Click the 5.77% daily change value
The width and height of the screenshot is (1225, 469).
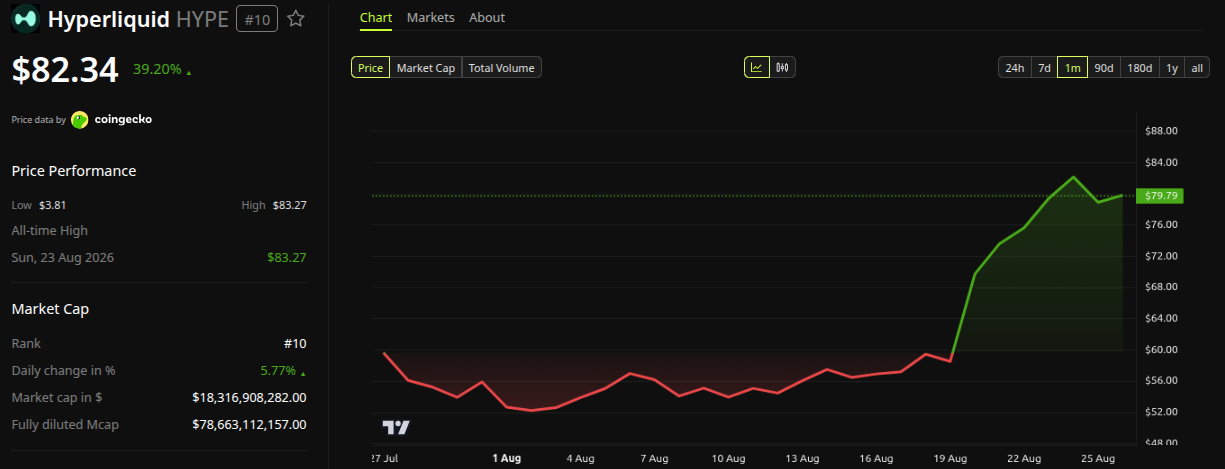pos(278,371)
